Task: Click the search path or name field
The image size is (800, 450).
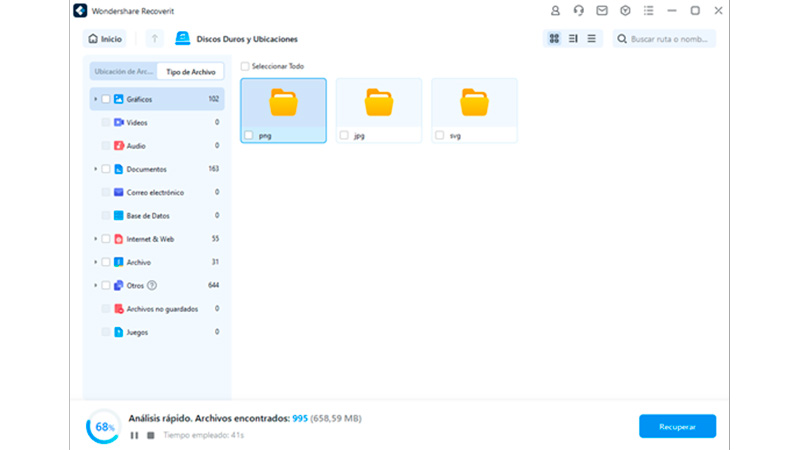Action: click(x=670, y=39)
